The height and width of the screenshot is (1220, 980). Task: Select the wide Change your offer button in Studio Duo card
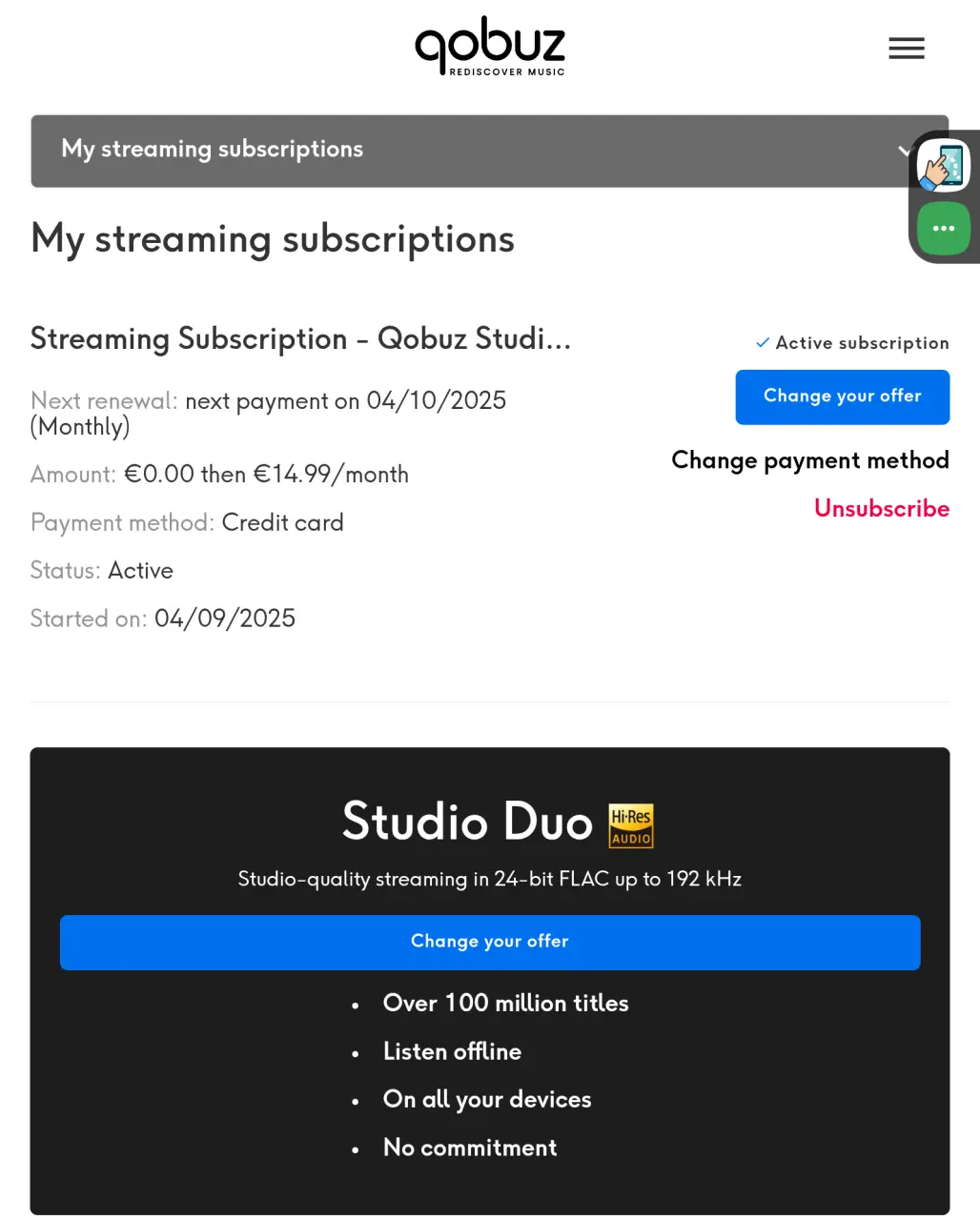[490, 943]
